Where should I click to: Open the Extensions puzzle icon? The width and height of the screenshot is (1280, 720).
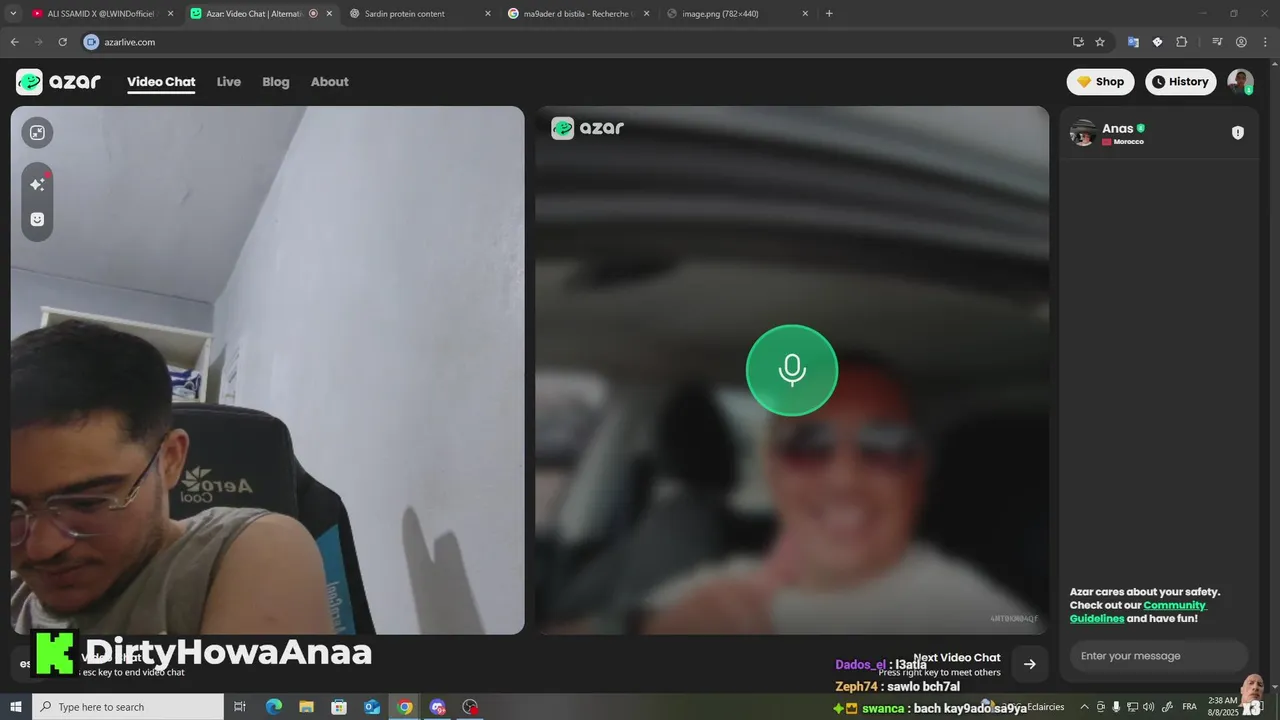tap(1182, 42)
